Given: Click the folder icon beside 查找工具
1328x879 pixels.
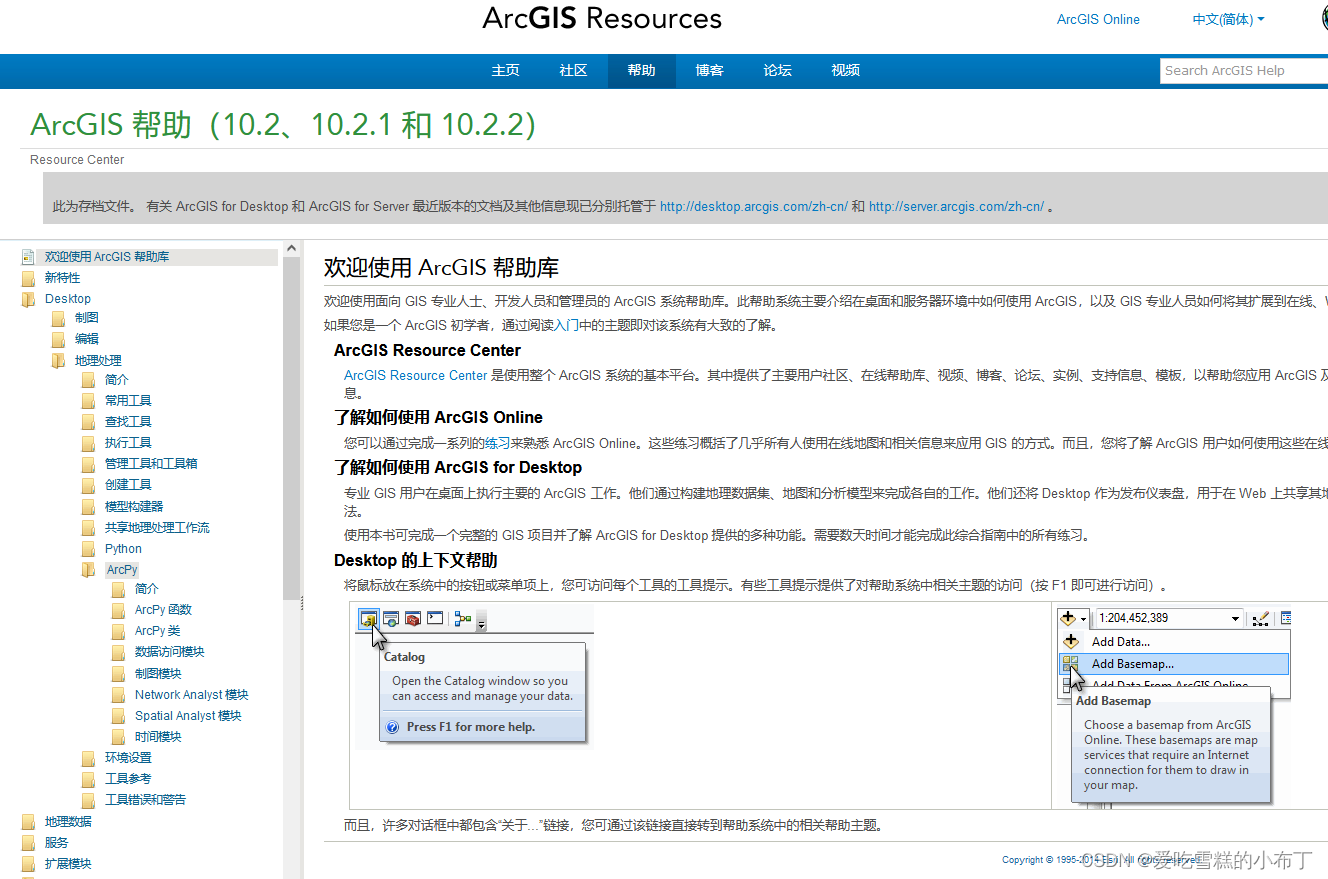Looking at the screenshot, I should (x=88, y=422).
